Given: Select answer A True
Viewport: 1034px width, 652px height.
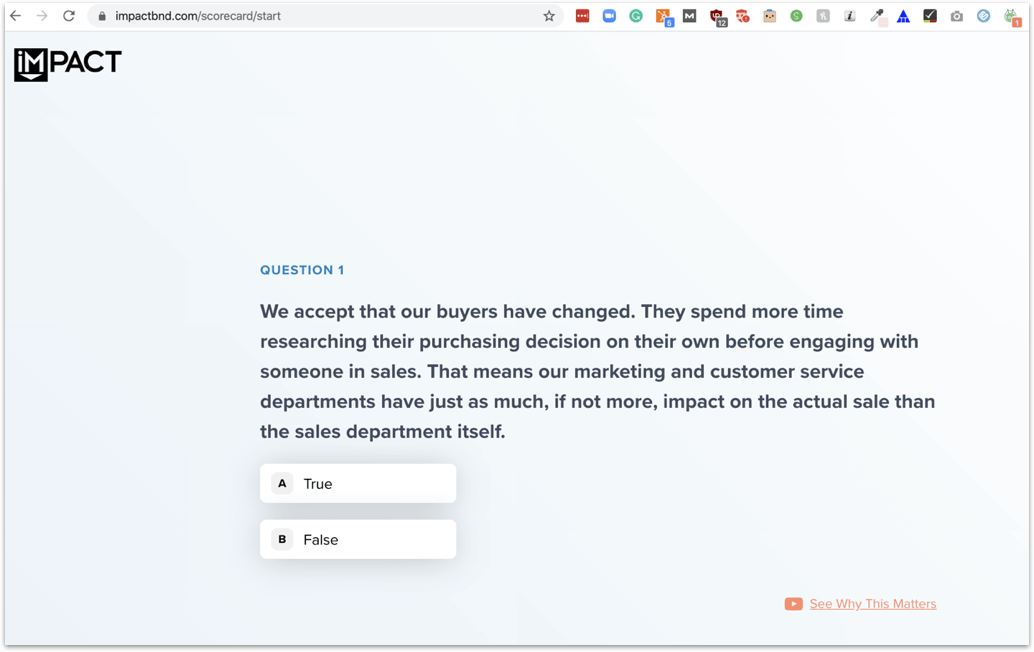Looking at the screenshot, I should pyautogui.click(x=358, y=483).
